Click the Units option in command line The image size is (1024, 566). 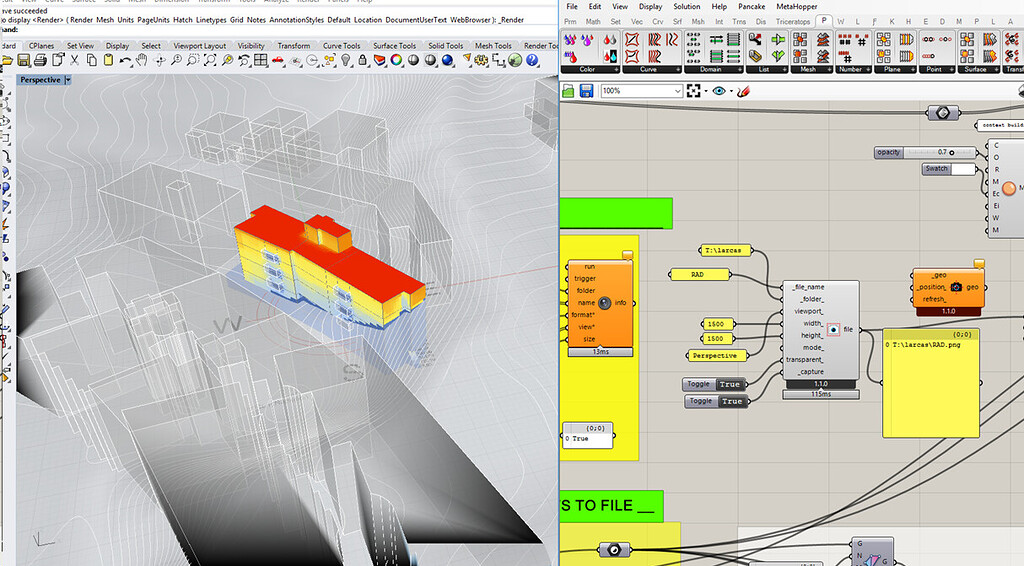[125, 20]
